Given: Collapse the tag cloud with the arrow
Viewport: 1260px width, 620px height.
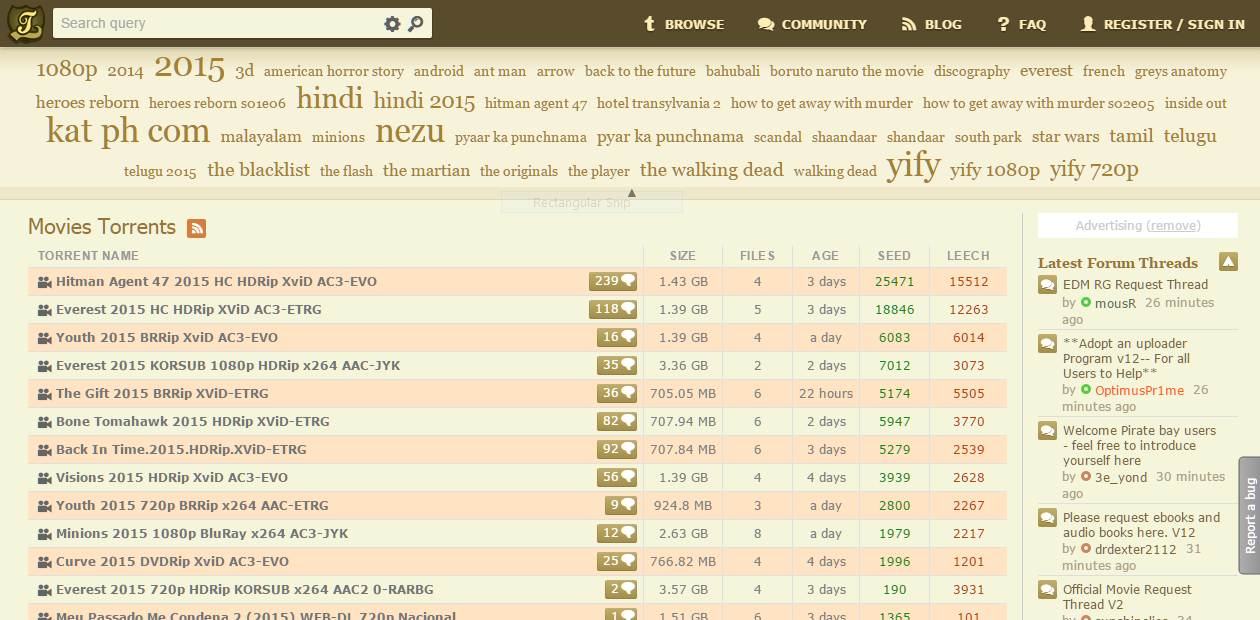Looking at the screenshot, I should [x=631, y=193].
